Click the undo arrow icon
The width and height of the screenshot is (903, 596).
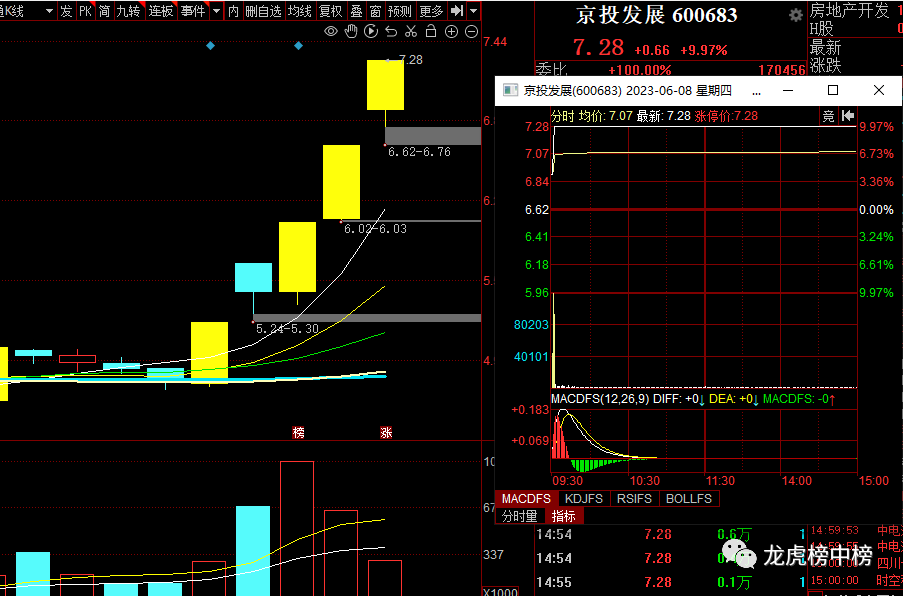(391, 32)
